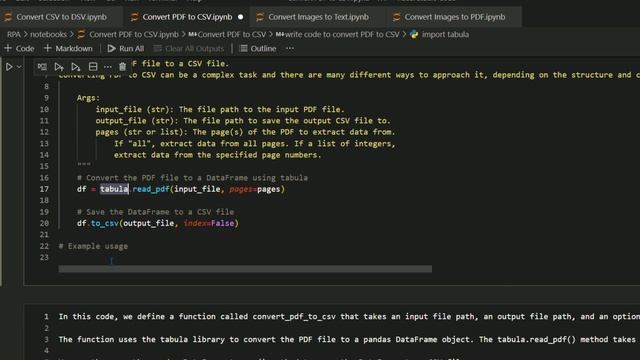Image resolution: width=640 pixels, height=360 pixels.
Task: Click the Run by Line cell icon
Action: coord(42,67)
